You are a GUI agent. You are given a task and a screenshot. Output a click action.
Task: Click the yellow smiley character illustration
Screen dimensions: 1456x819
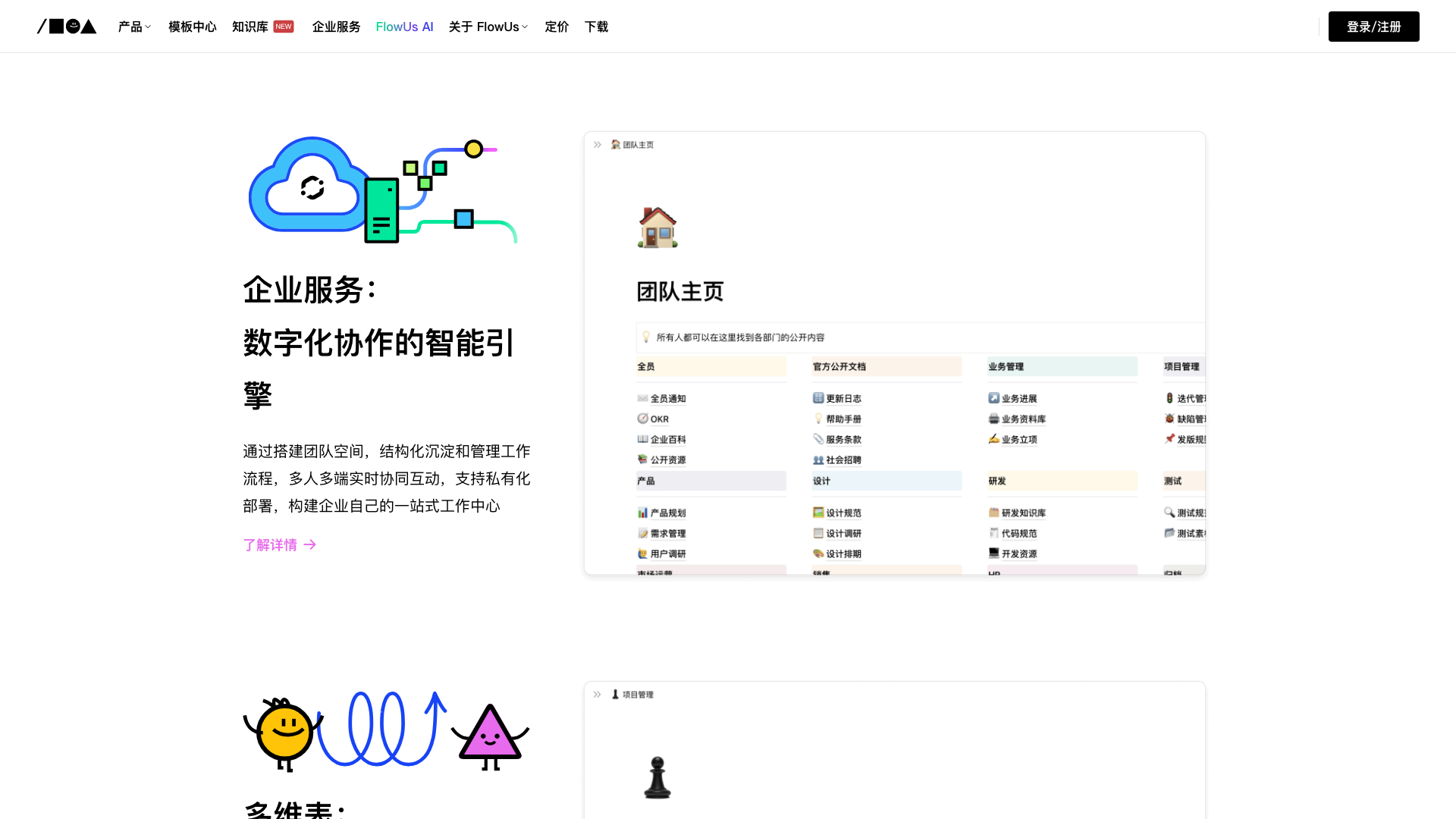coord(283,734)
